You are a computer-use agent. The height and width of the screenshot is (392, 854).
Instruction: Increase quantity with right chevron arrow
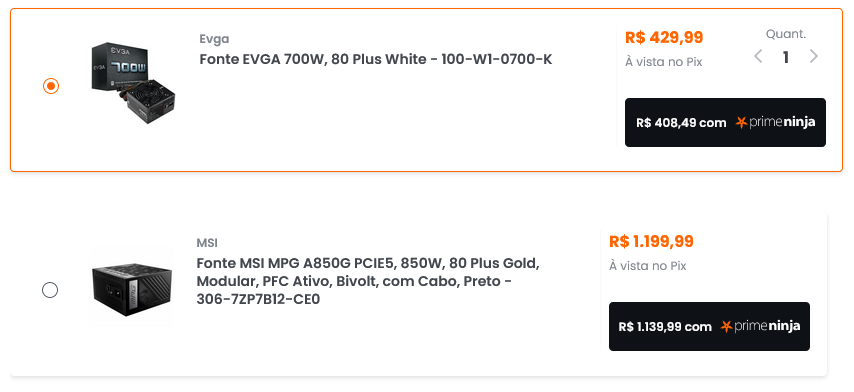[814, 56]
